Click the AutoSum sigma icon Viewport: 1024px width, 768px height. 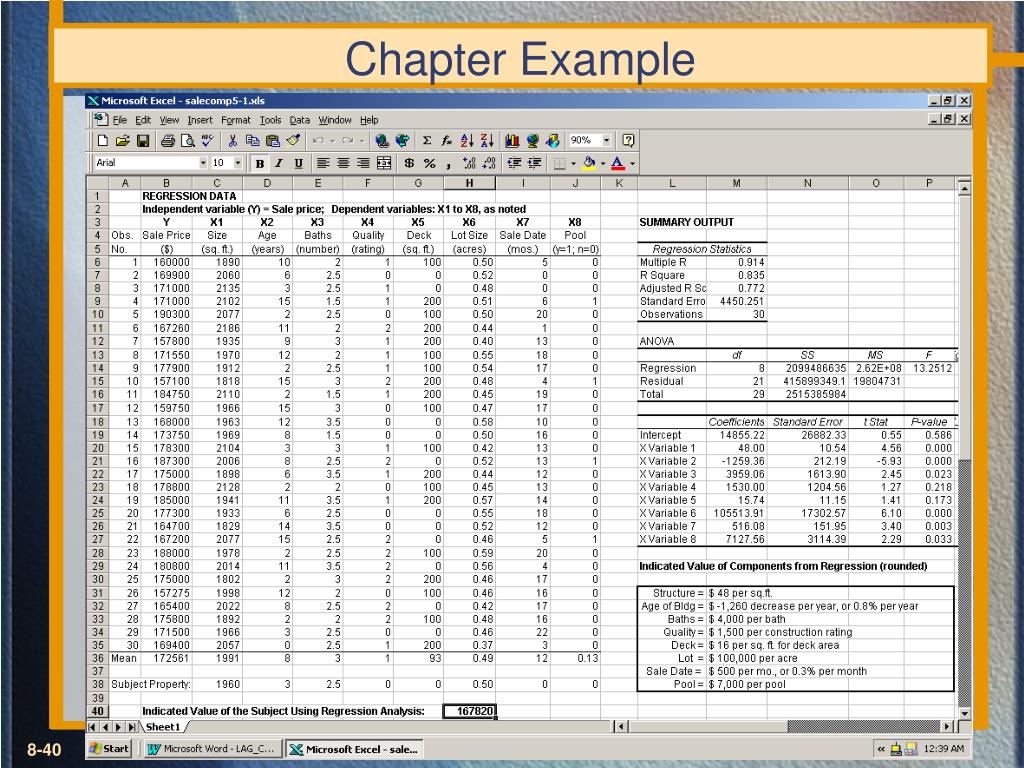427,140
